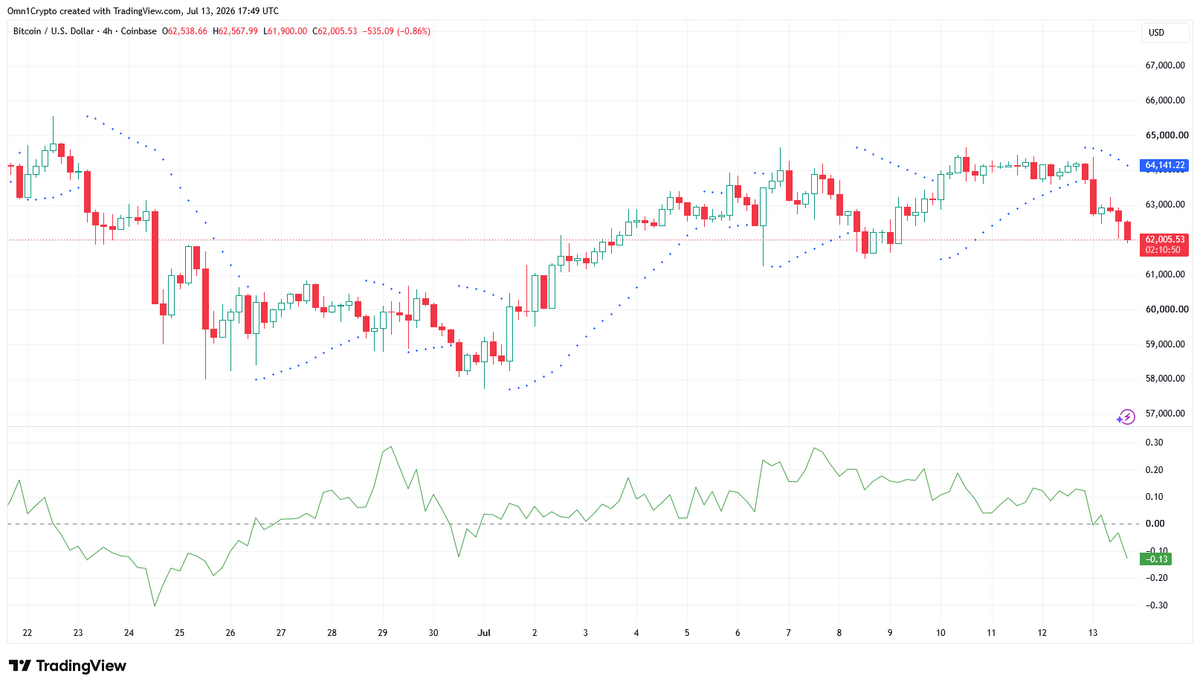Screen dimensions: 1200x688
Task: Click the green -0.13 indicator value label
Action: [x=1157, y=559]
